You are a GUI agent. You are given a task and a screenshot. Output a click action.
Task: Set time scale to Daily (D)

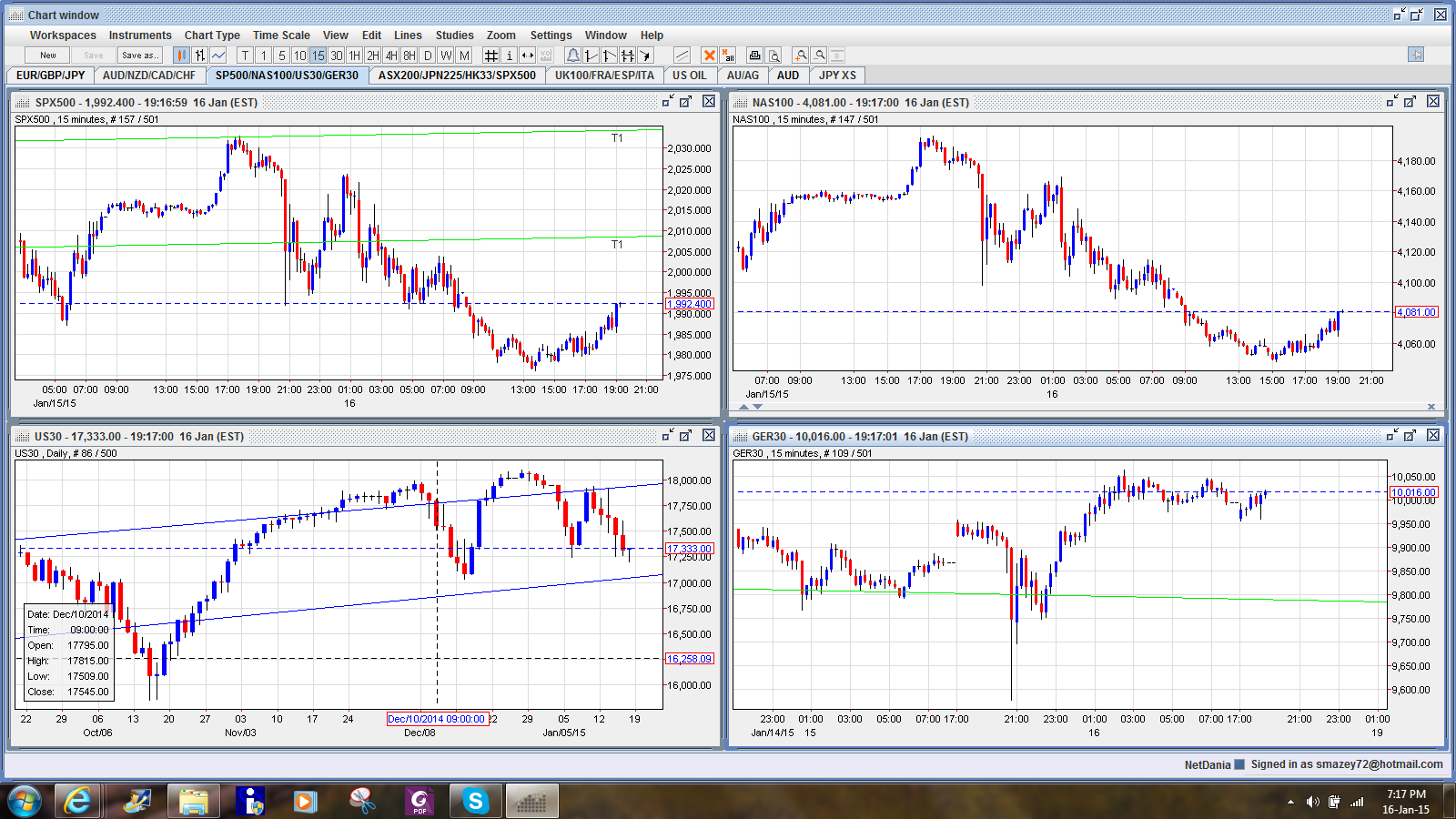[x=428, y=56]
